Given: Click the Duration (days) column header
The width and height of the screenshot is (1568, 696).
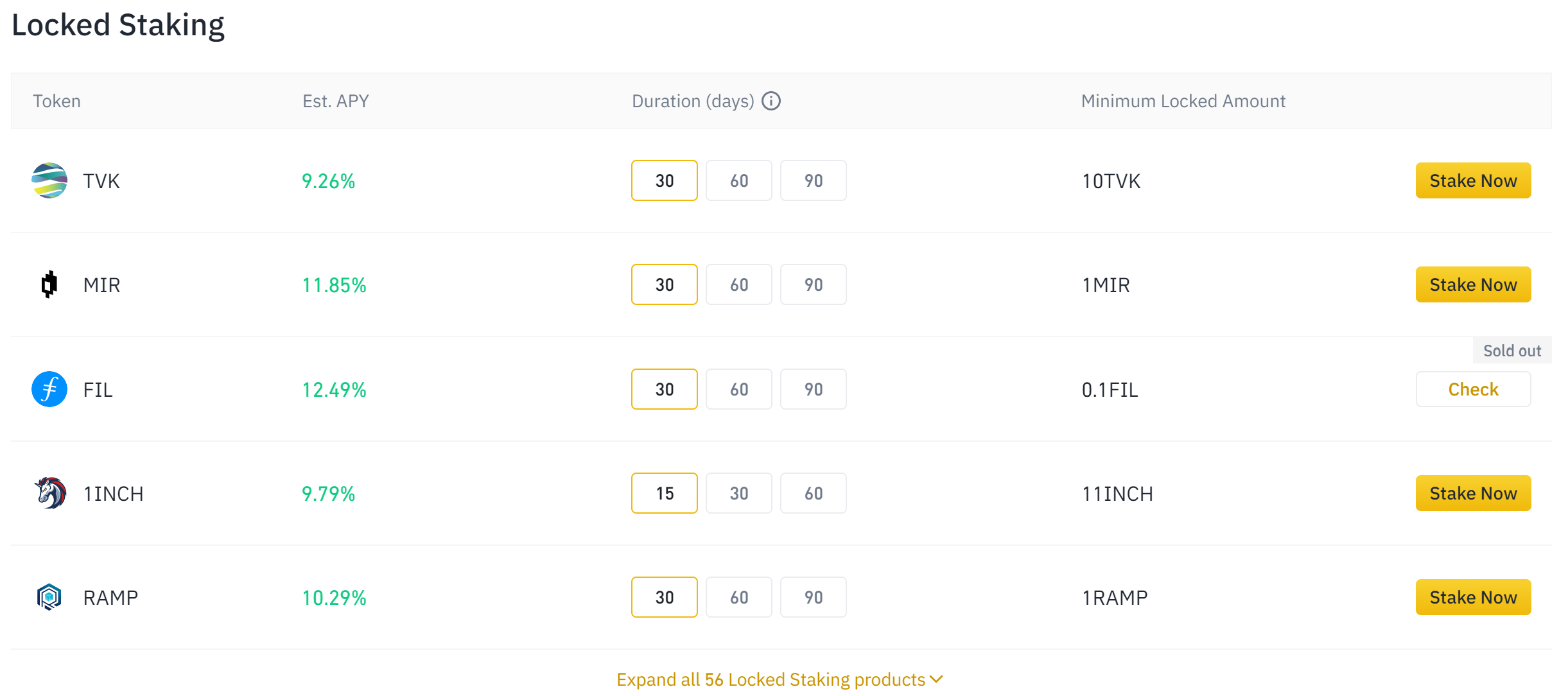Looking at the screenshot, I should pyautogui.click(x=693, y=101).
